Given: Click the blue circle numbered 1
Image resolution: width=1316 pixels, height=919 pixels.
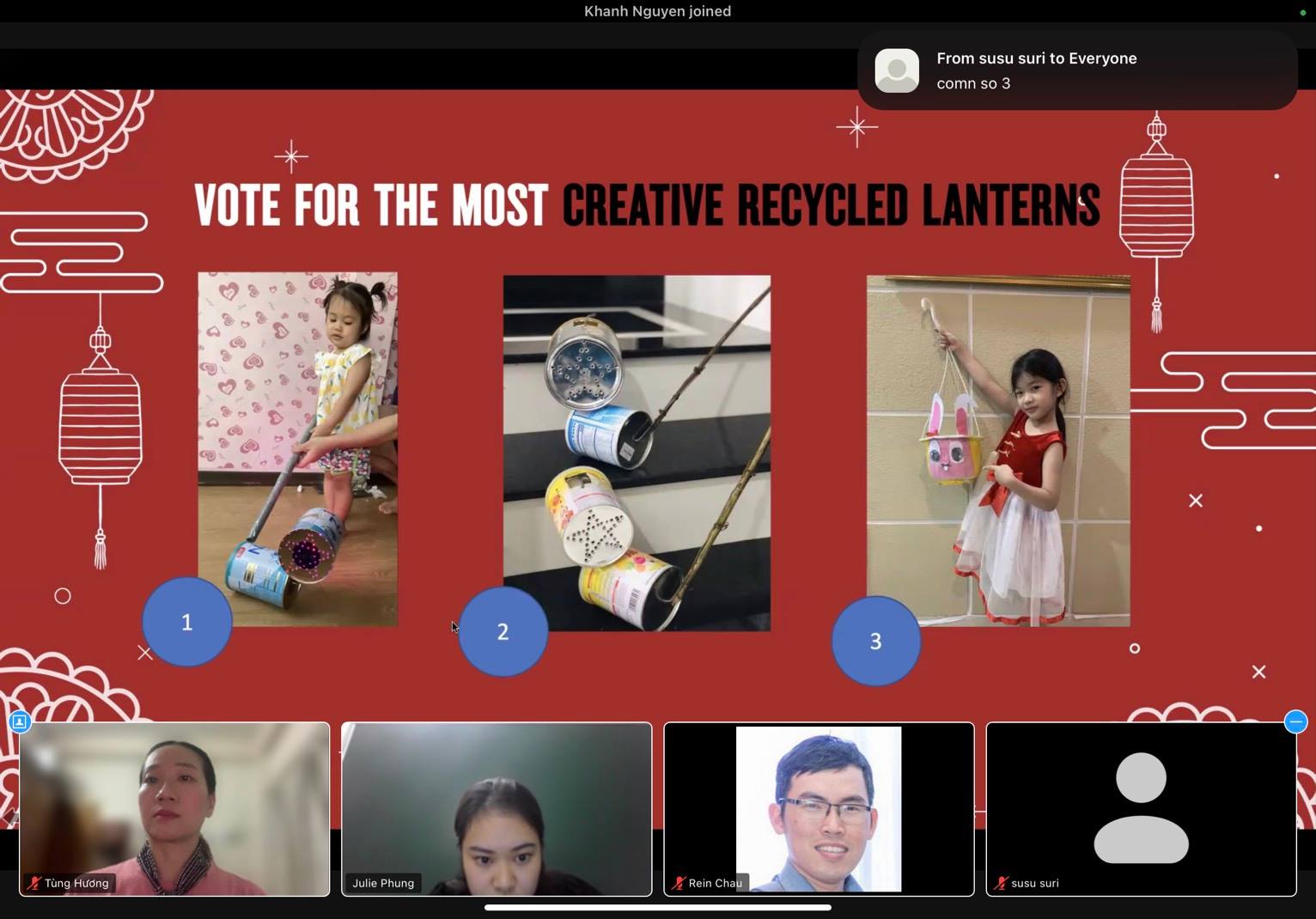Looking at the screenshot, I should click(187, 622).
